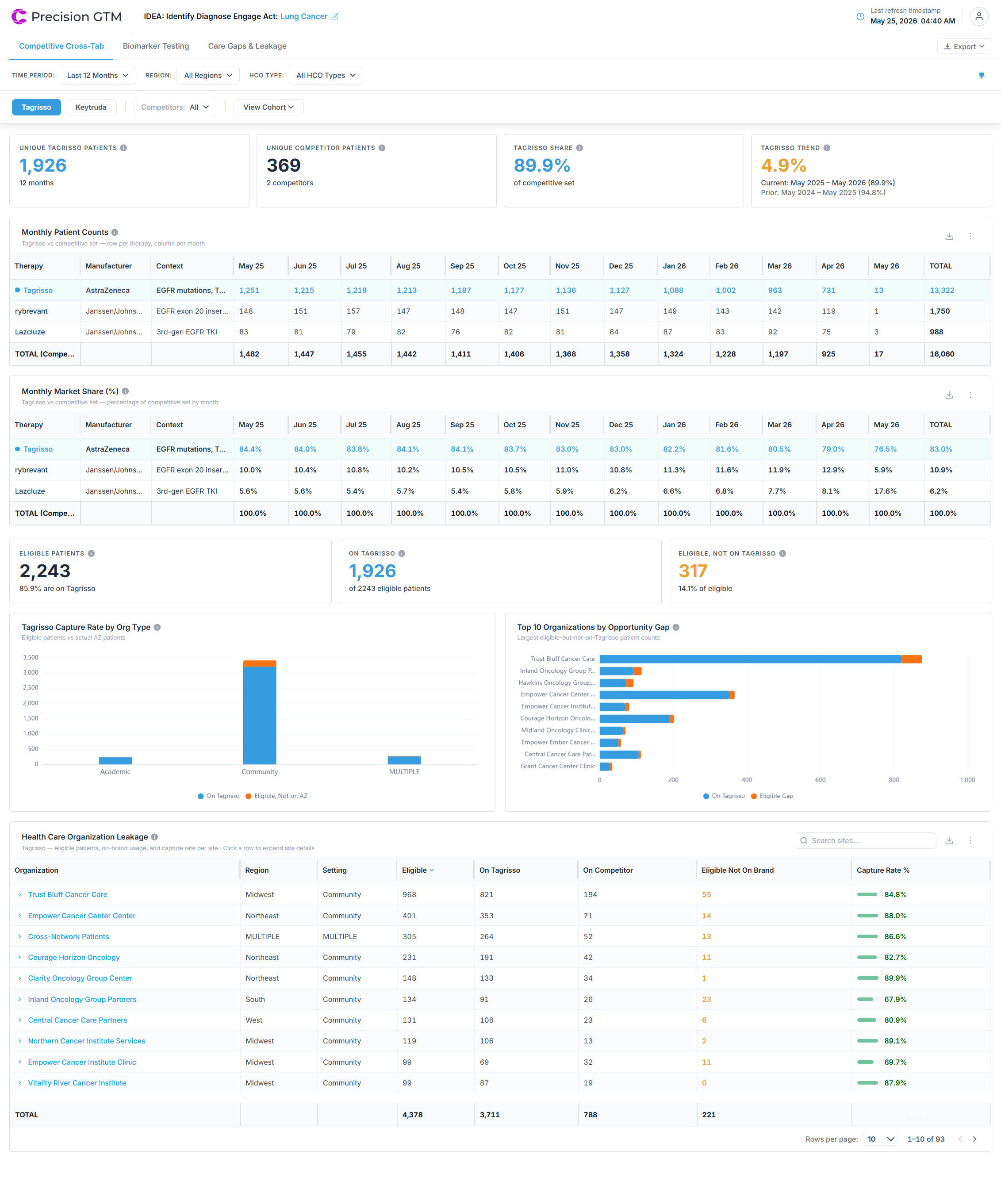Show info for Tagrisso Share card
Screen dimensions: 1001x1204
[x=579, y=148]
